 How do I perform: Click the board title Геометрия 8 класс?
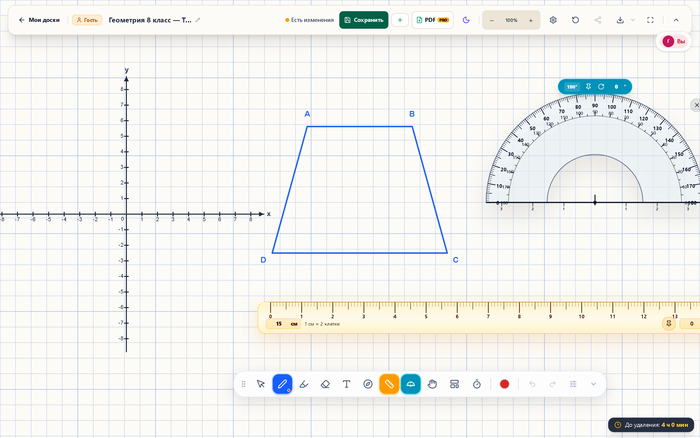[x=150, y=20]
